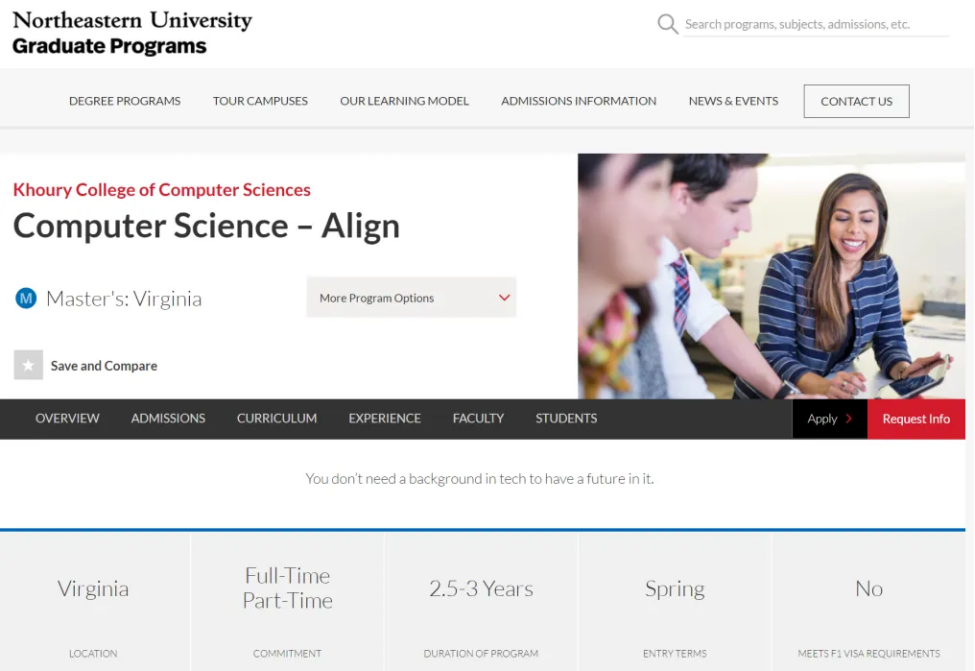Open the Tour Campuses menu
Image resolution: width=975 pixels, height=671 pixels.
click(260, 101)
